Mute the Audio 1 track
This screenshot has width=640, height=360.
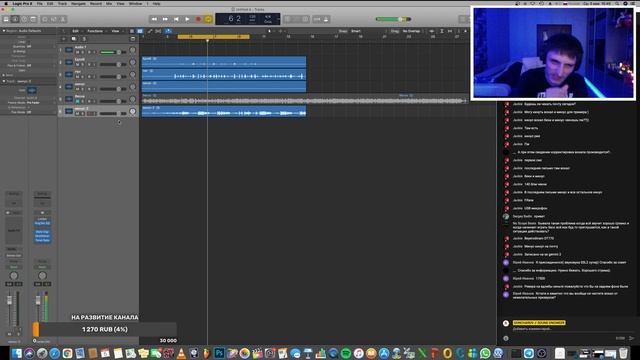point(77,52)
